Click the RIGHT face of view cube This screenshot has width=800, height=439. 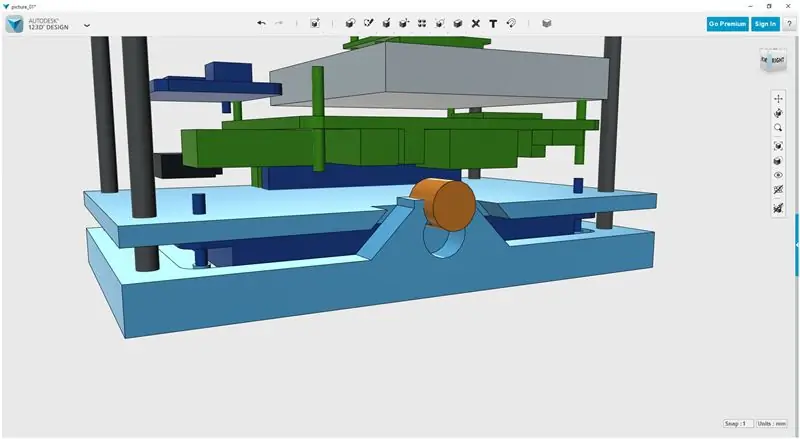(x=778, y=61)
